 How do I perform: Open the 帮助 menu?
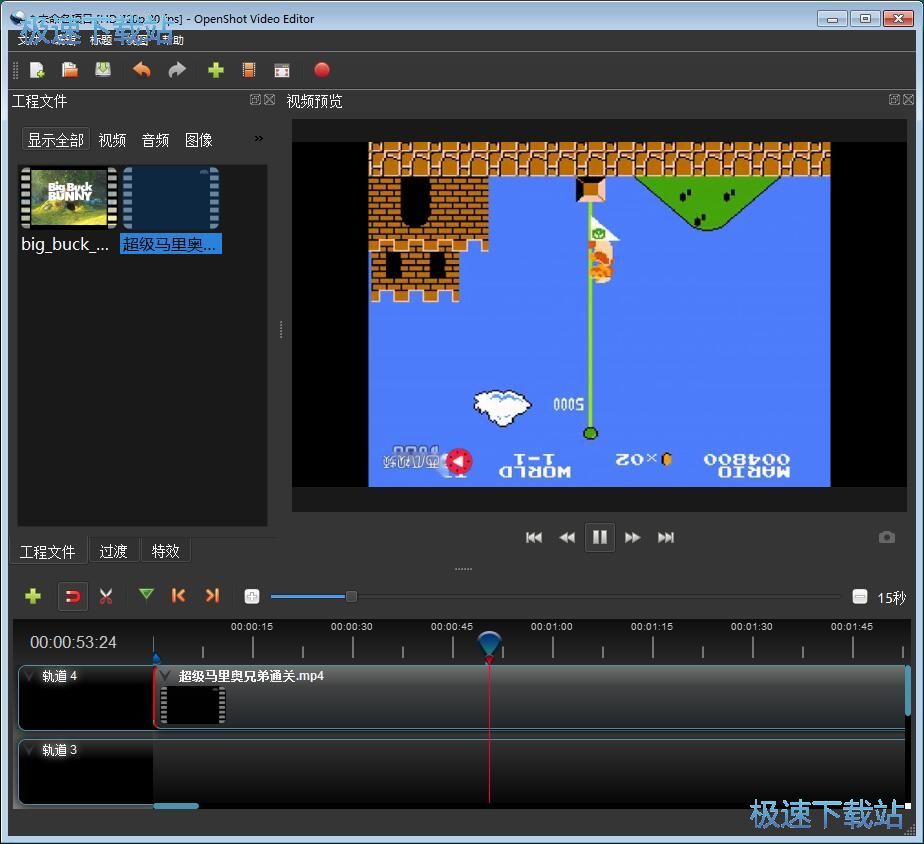point(173,40)
